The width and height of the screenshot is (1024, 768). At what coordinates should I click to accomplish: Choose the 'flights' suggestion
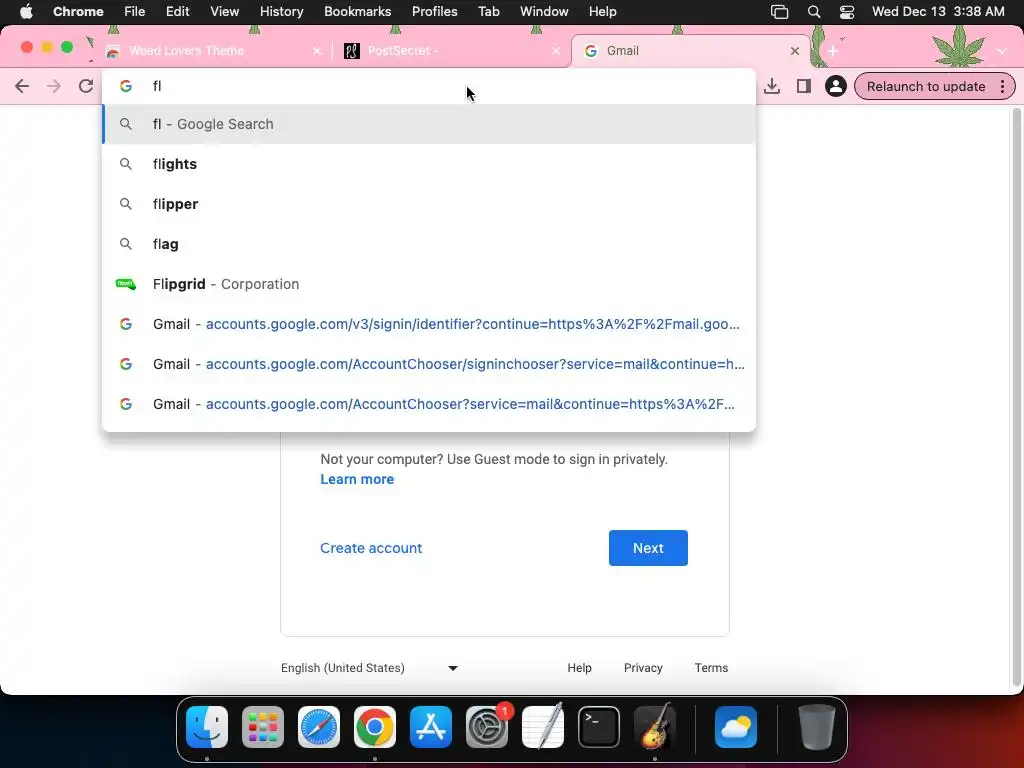tap(429, 164)
